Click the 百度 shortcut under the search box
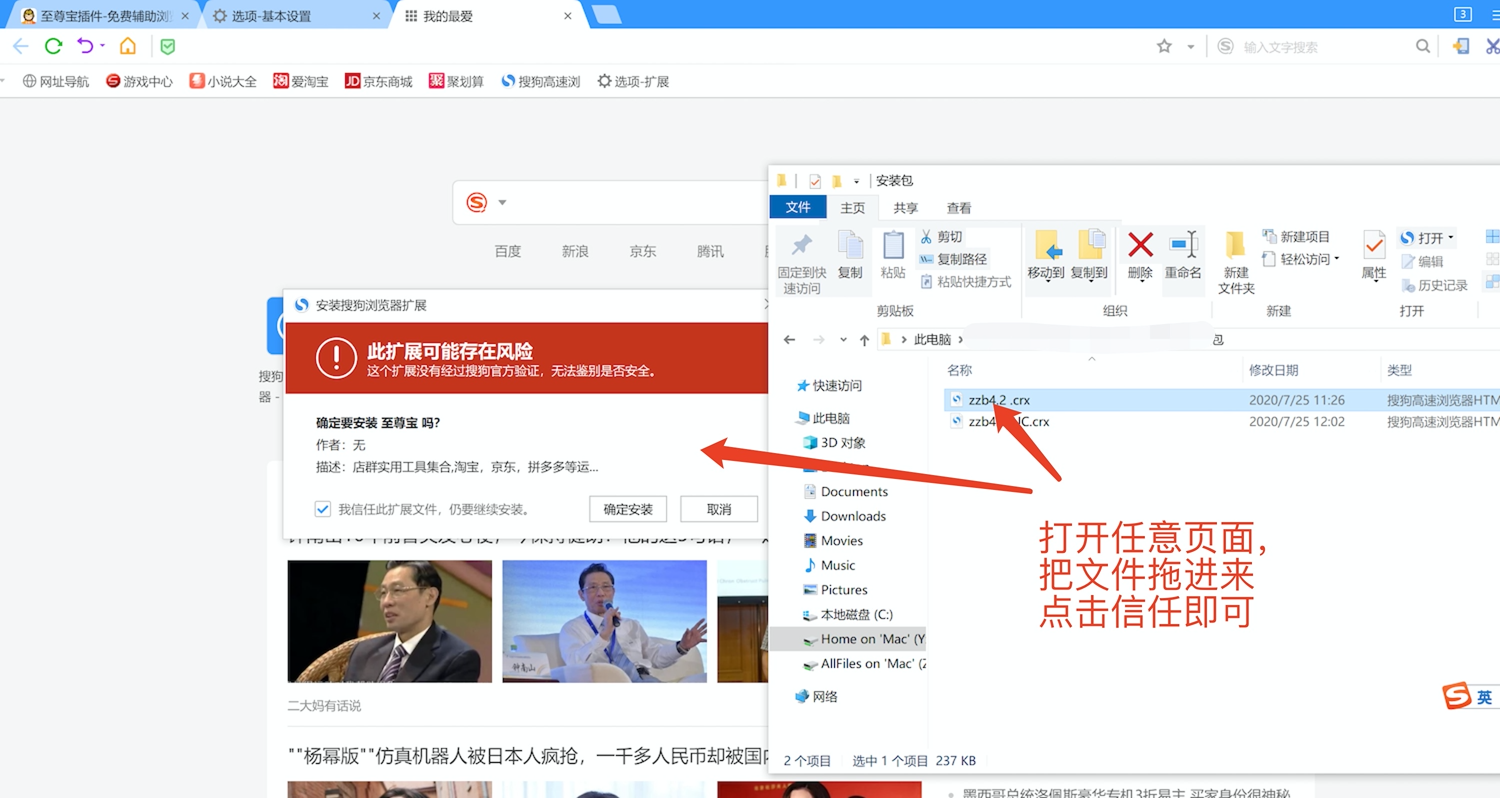This screenshot has height=798, width=1500. 508,251
